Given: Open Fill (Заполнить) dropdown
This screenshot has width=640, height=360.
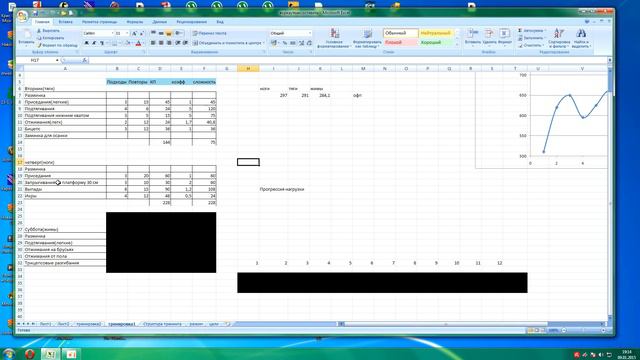Looking at the screenshot, I should click(532, 38).
